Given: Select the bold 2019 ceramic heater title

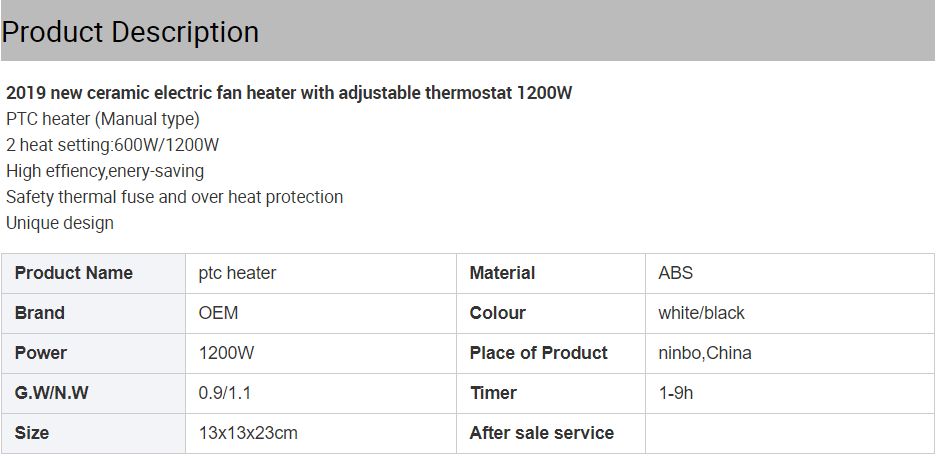Looking at the screenshot, I should coord(289,93).
